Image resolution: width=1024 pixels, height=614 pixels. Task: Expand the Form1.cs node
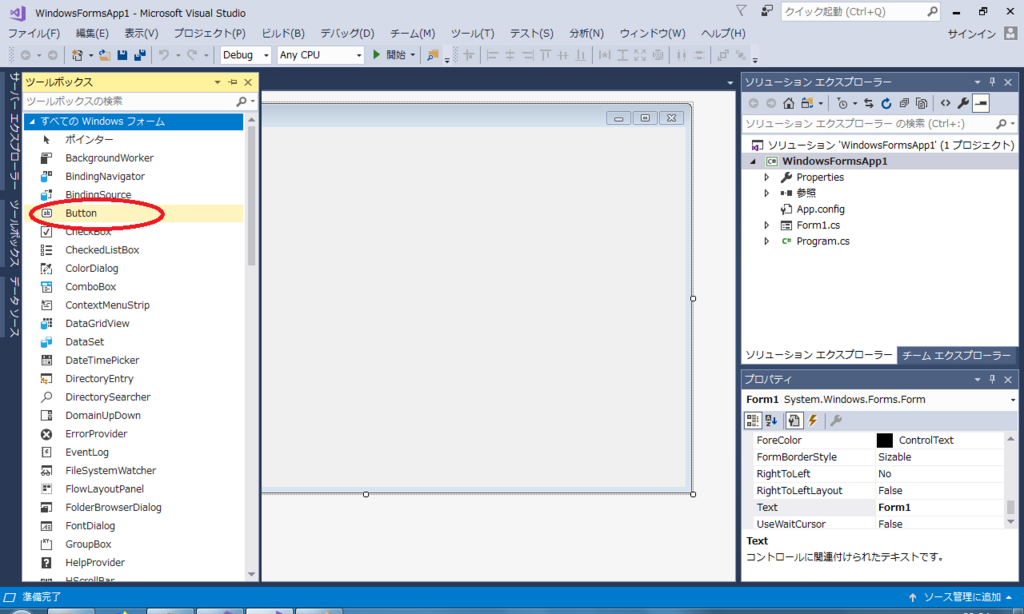(x=767, y=225)
